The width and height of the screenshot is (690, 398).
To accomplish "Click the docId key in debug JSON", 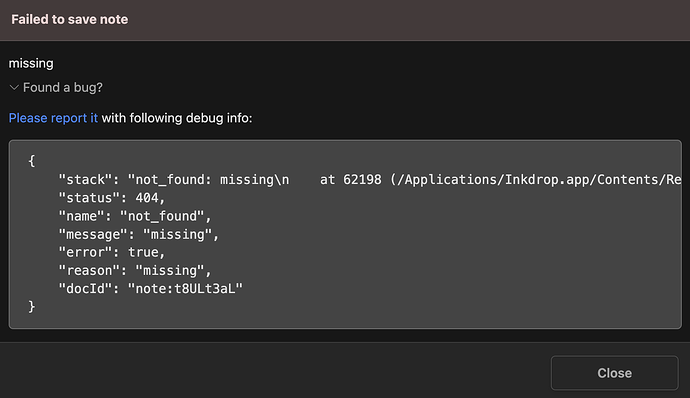I will (86, 288).
